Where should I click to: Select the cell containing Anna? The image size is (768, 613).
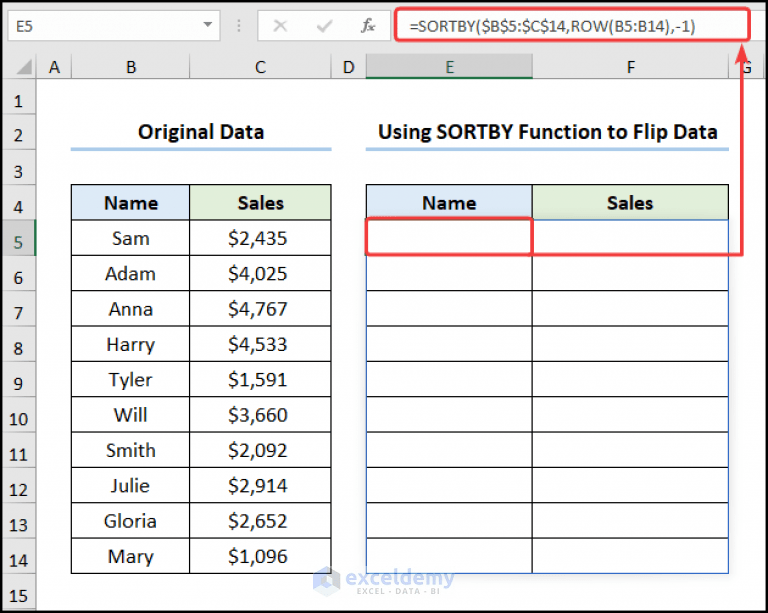pos(131,309)
